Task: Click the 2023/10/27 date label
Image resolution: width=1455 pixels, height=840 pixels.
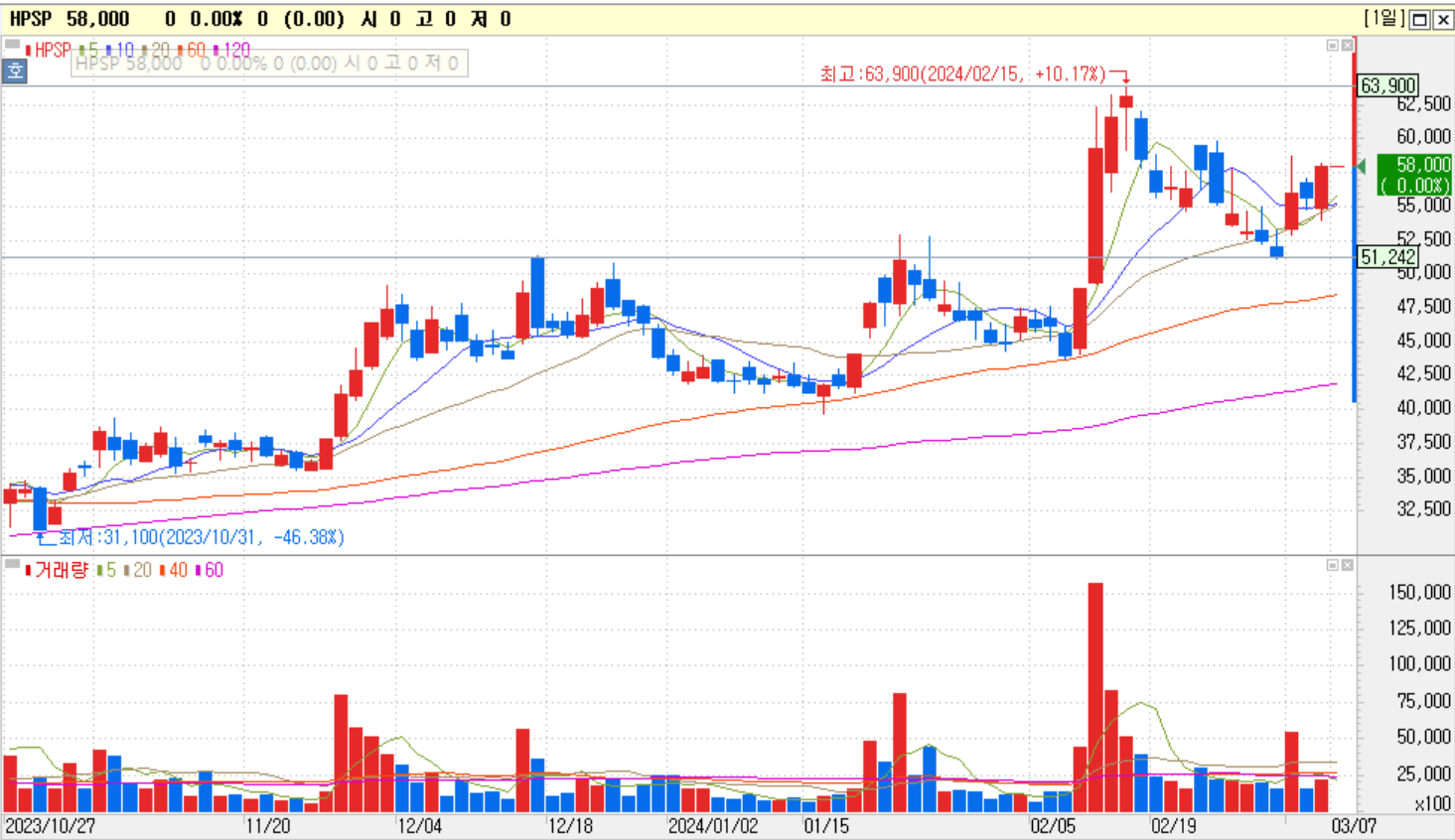Action: click(x=51, y=826)
